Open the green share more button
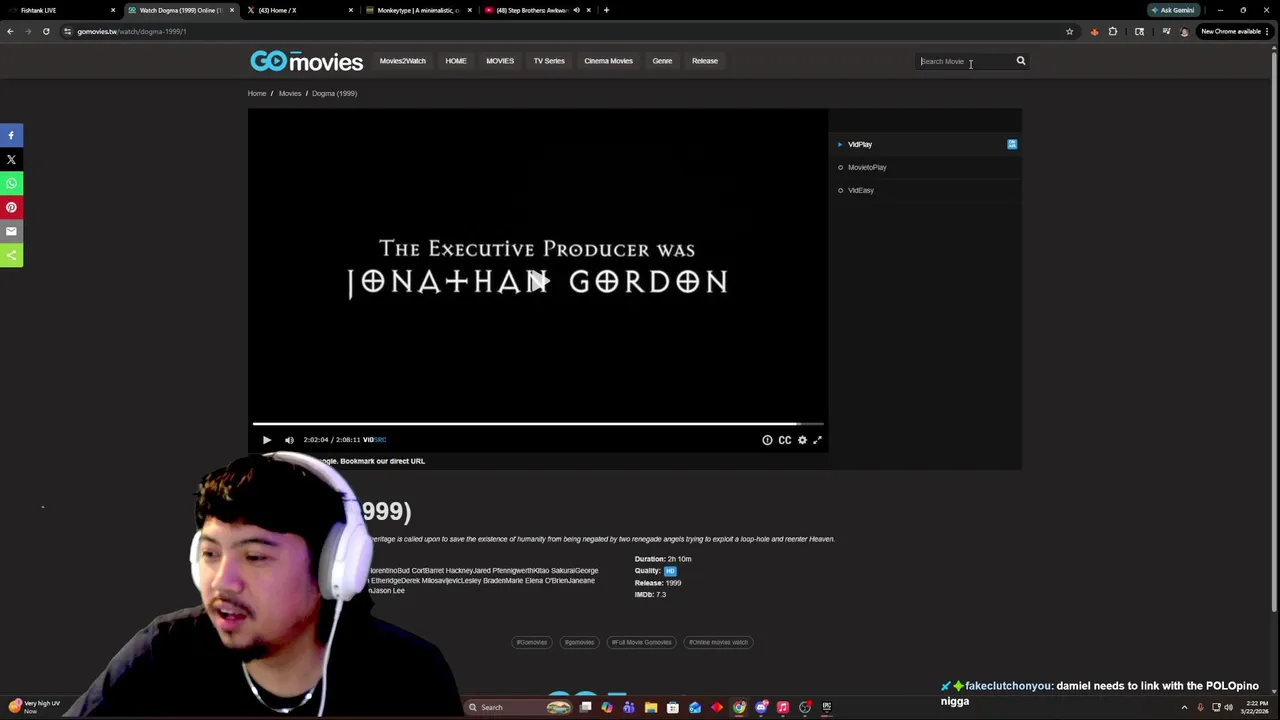1280x720 pixels. tap(11, 256)
